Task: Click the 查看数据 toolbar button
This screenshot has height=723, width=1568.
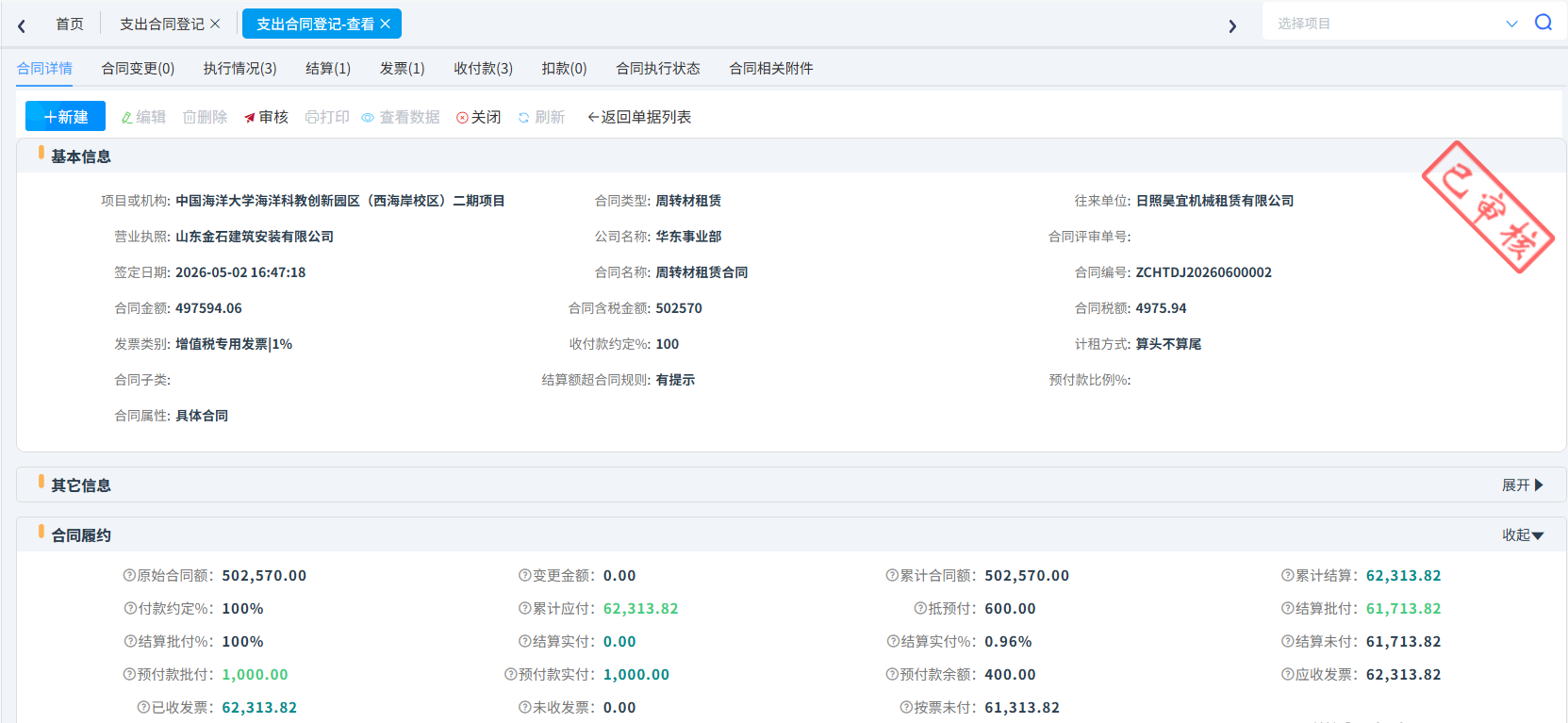Action: (x=401, y=117)
